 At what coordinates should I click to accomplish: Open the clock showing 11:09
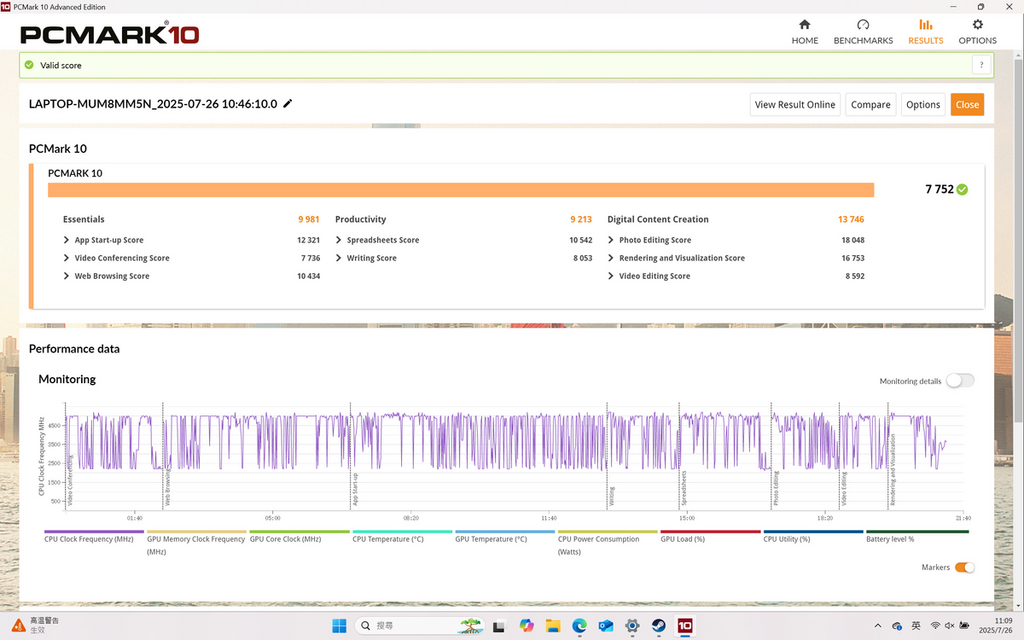click(x=995, y=626)
